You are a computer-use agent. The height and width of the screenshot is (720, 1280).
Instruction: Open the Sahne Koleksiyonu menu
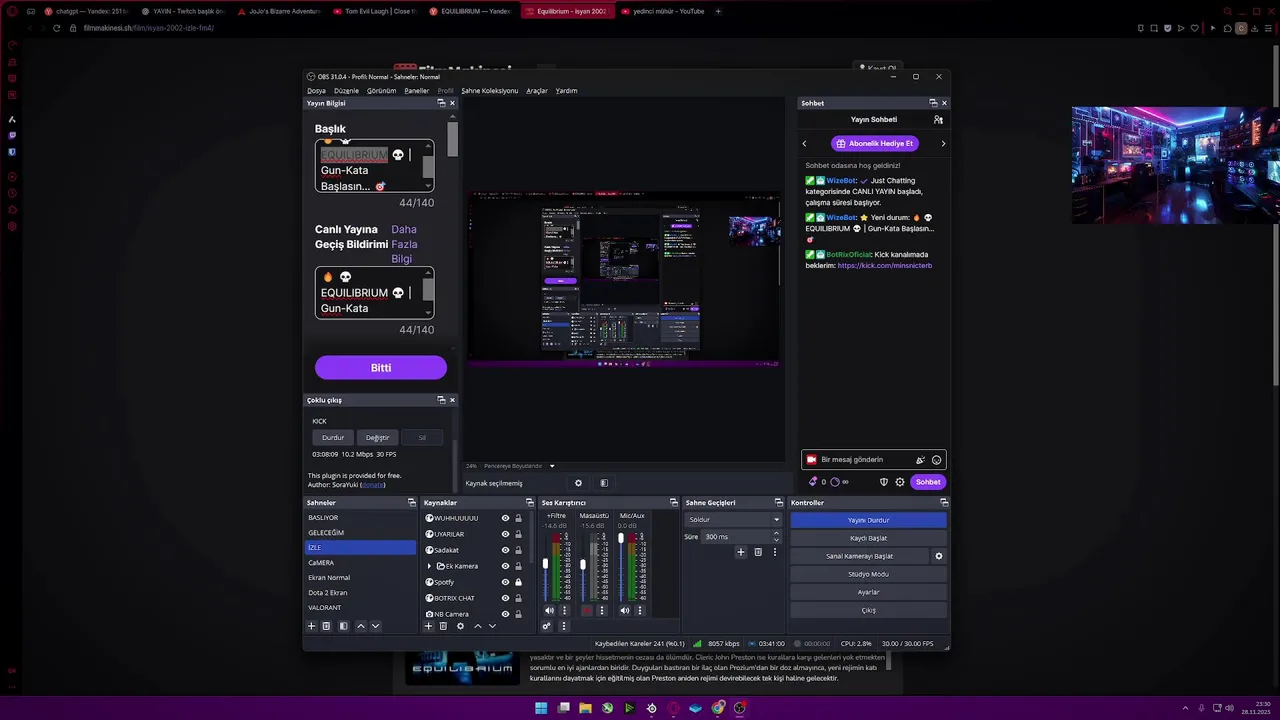[489, 91]
